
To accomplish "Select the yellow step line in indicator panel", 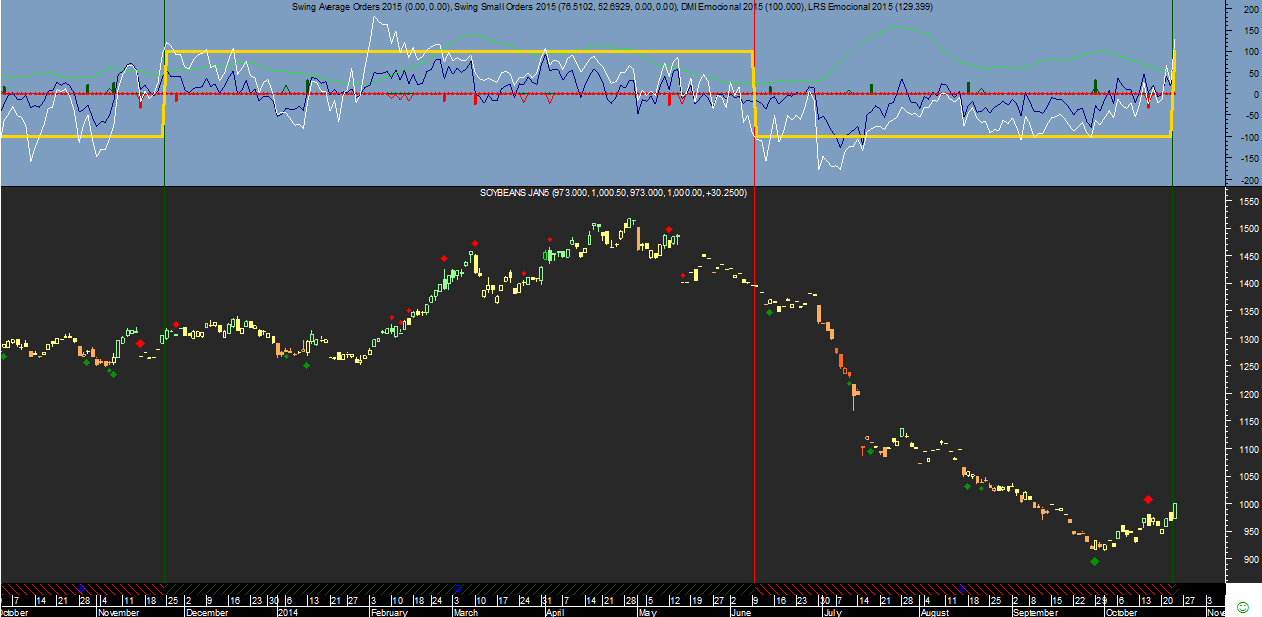I will click(450, 51).
